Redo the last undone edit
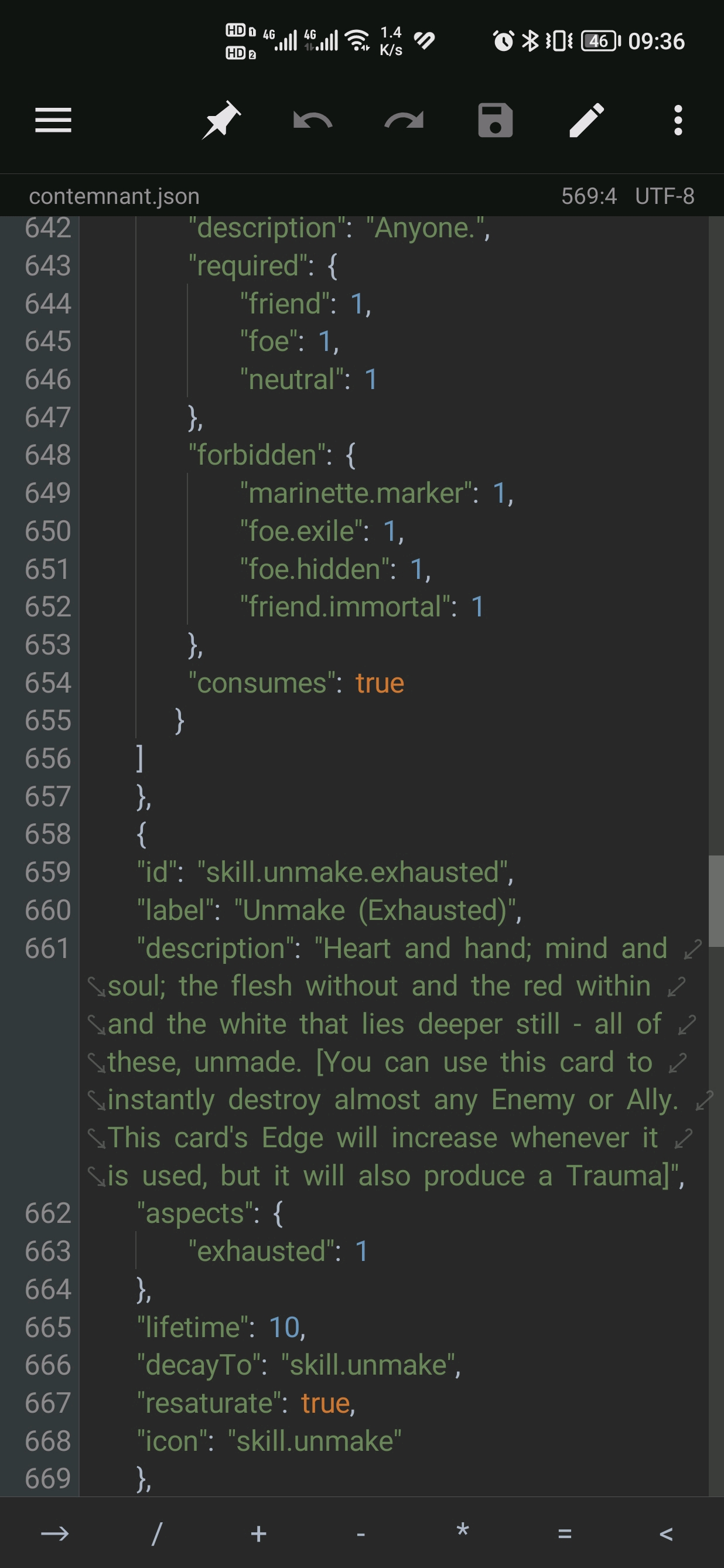Viewport: 724px width, 1568px height. [x=404, y=121]
